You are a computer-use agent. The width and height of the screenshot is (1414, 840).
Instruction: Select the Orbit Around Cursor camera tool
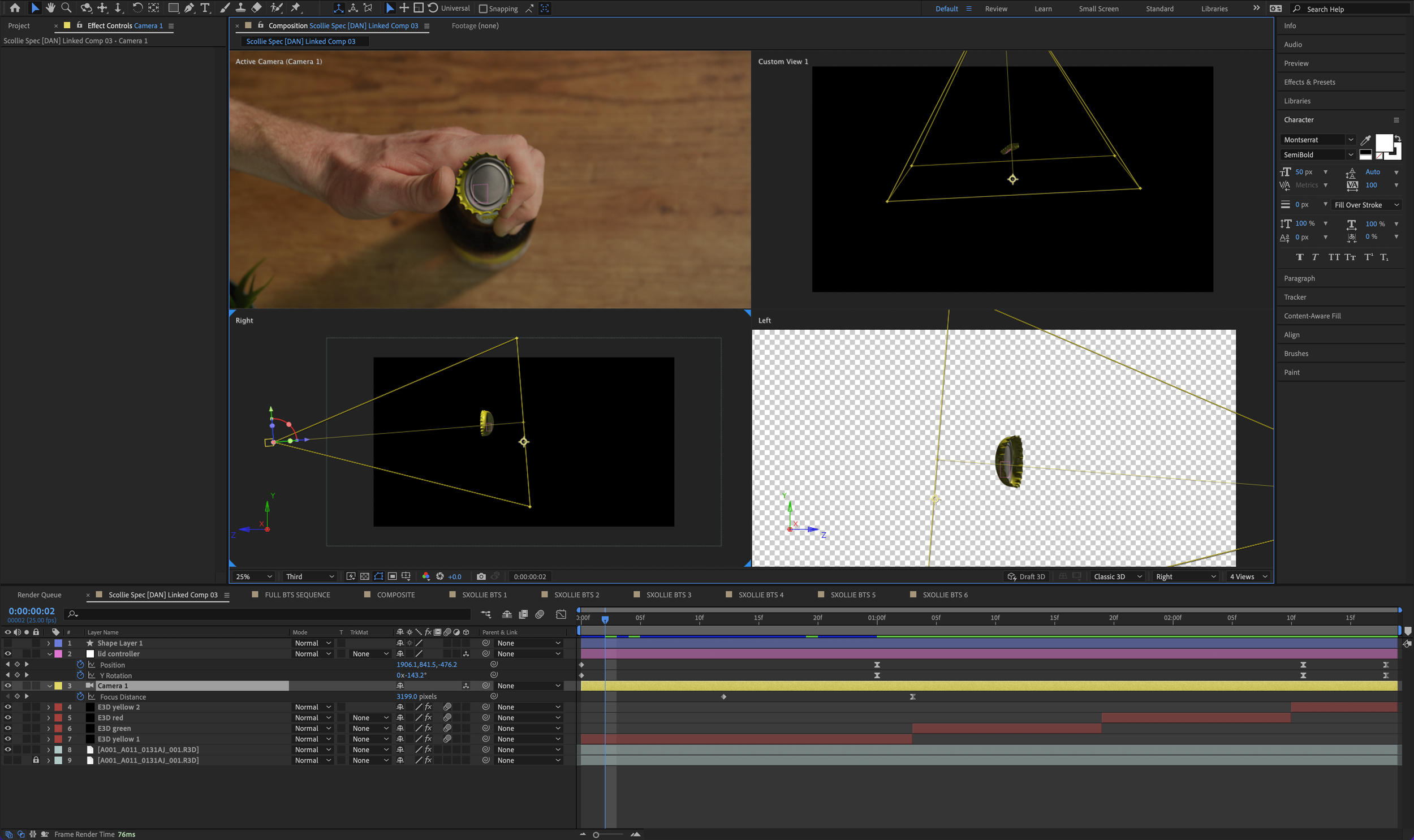86,8
